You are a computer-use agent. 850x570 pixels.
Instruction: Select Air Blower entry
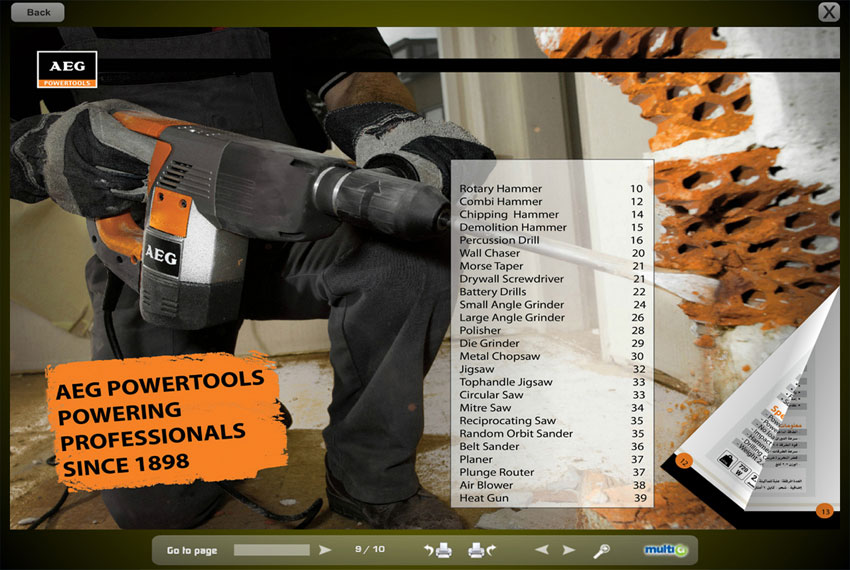click(551, 485)
